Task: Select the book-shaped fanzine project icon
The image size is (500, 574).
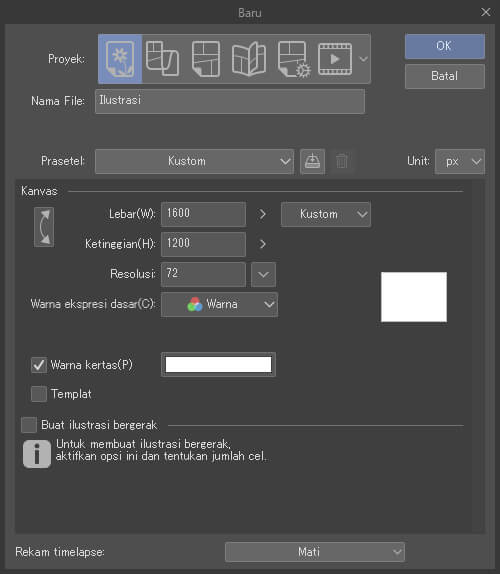Action: point(249,59)
